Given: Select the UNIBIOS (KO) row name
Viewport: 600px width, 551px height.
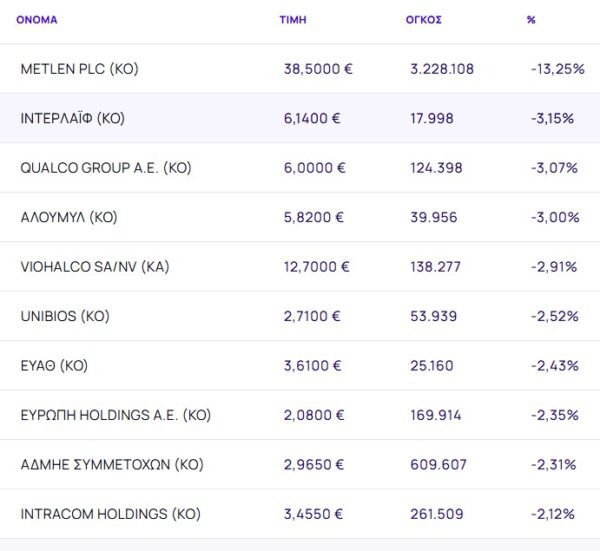Looking at the screenshot, I should (x=65, y=316).
